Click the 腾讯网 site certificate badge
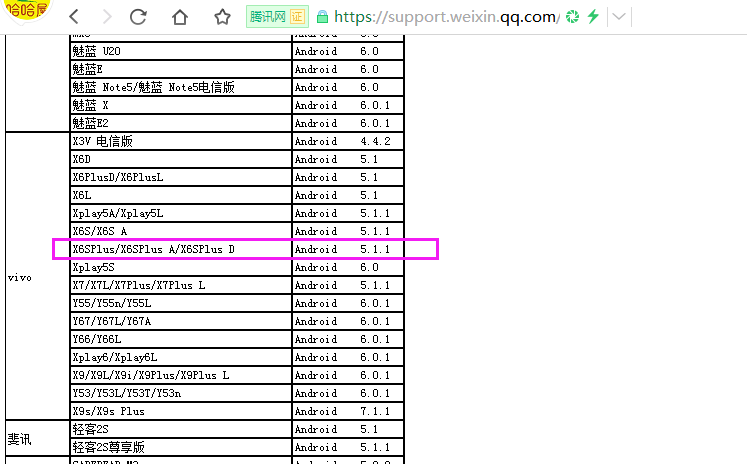Viewport: 747px width, 464px height. pos(277,17)
